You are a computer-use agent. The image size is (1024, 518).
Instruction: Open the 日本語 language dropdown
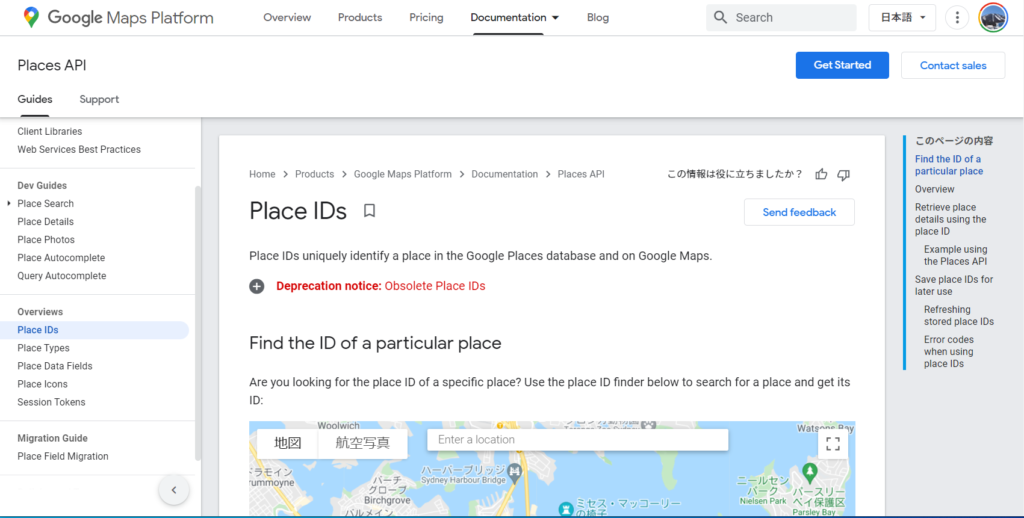(x=902, y=18)
